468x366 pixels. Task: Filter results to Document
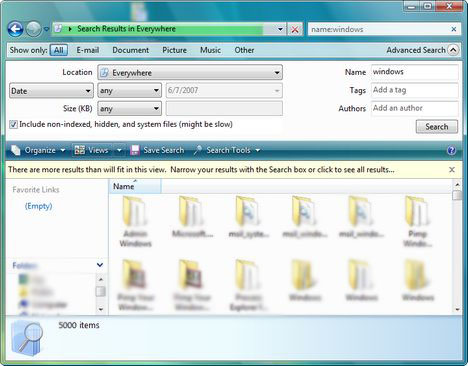(x=130, y=50)
